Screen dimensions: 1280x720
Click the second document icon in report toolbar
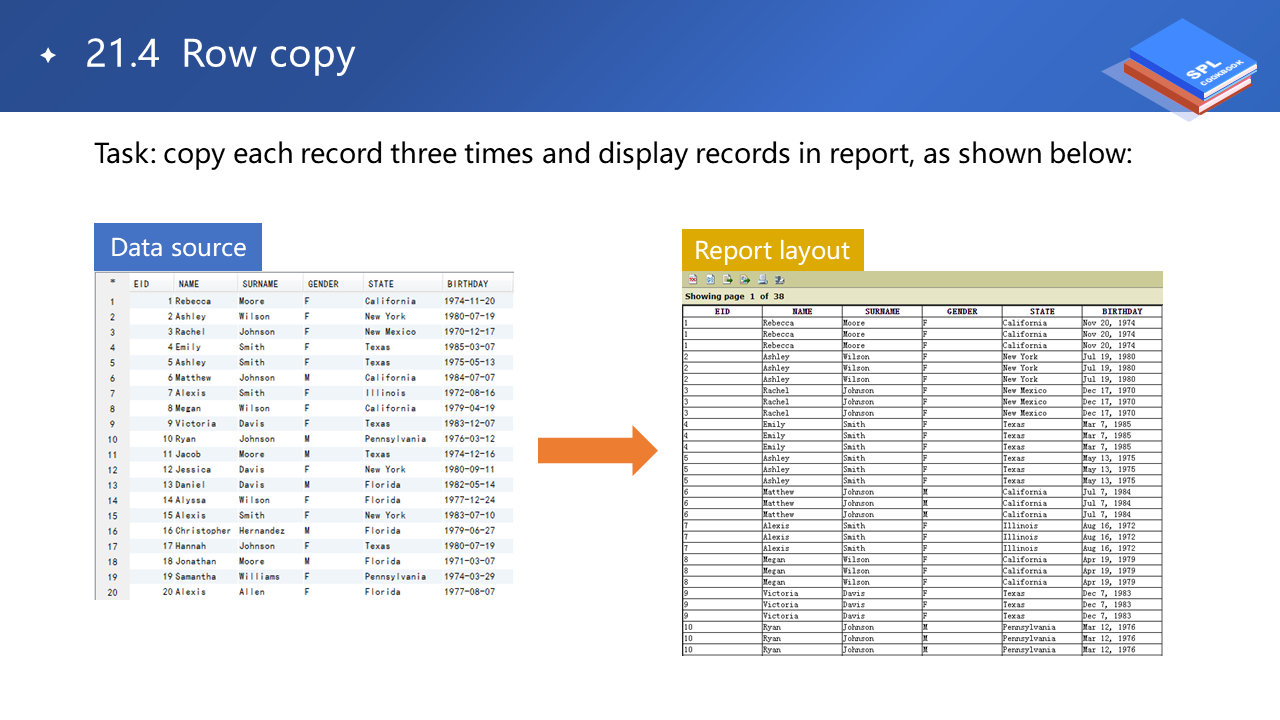tap(710, 280)
